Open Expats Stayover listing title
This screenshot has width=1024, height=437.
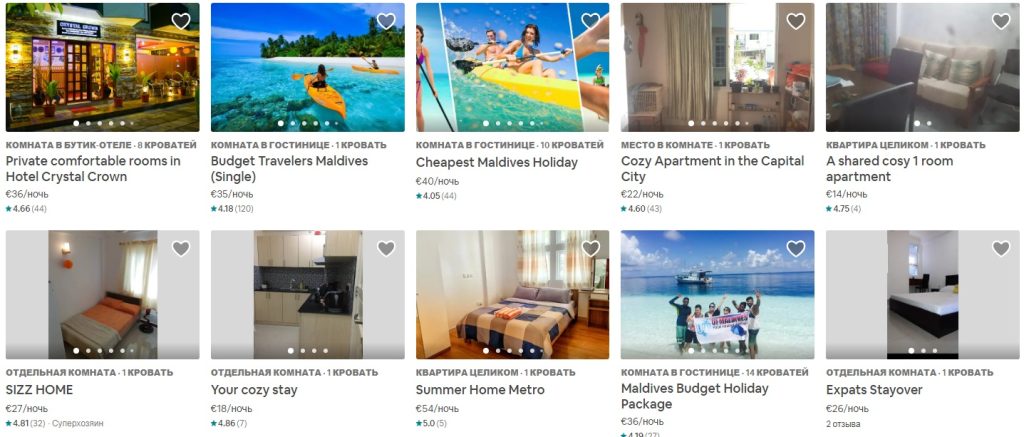point(874,390)
